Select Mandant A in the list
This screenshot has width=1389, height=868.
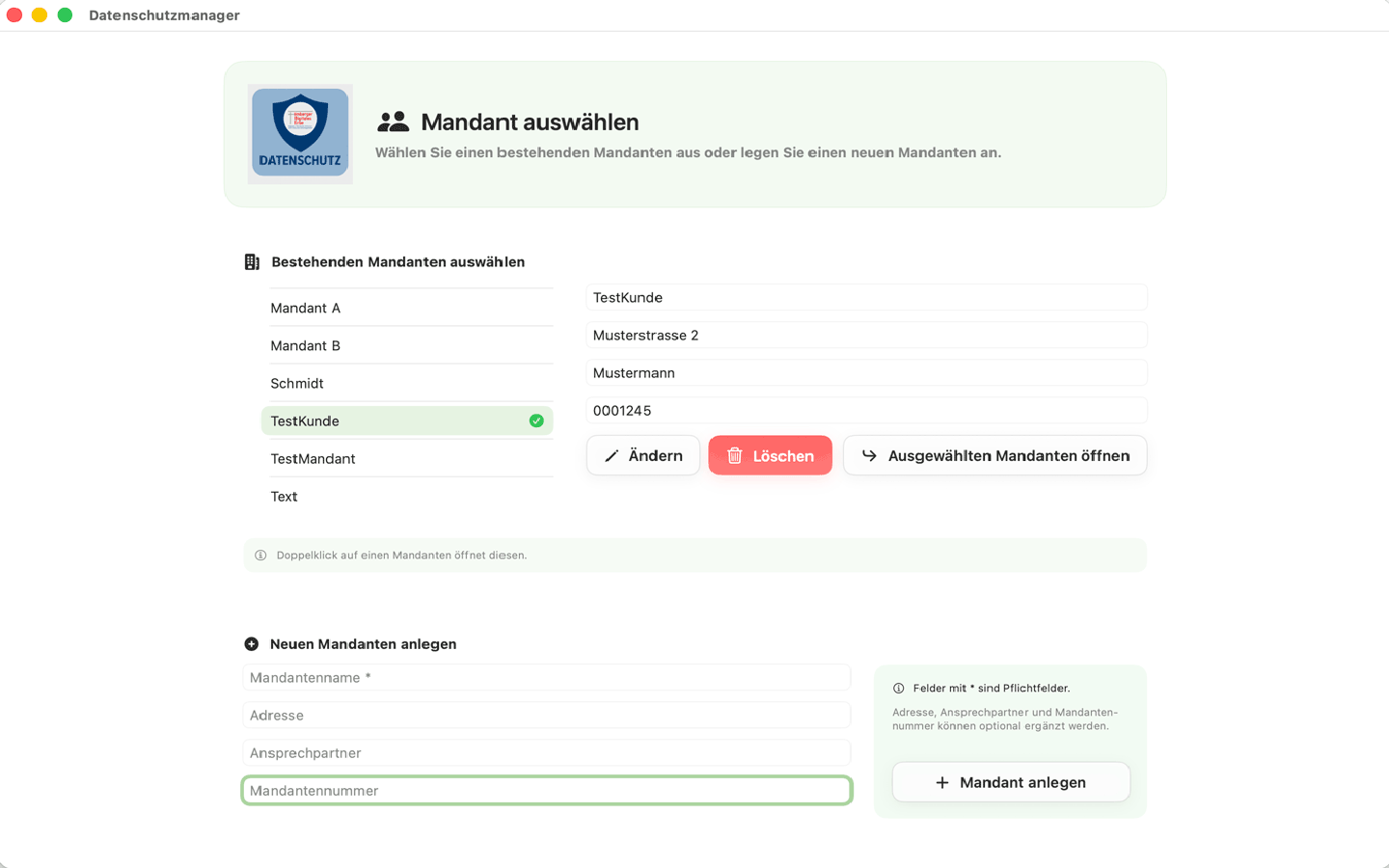click(407, 308)
